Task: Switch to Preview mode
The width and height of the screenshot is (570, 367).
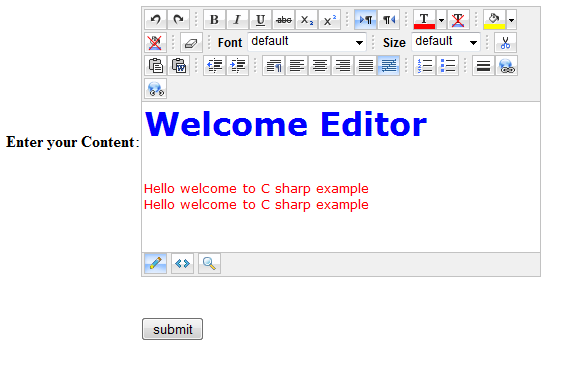Action: pos(209,263)
